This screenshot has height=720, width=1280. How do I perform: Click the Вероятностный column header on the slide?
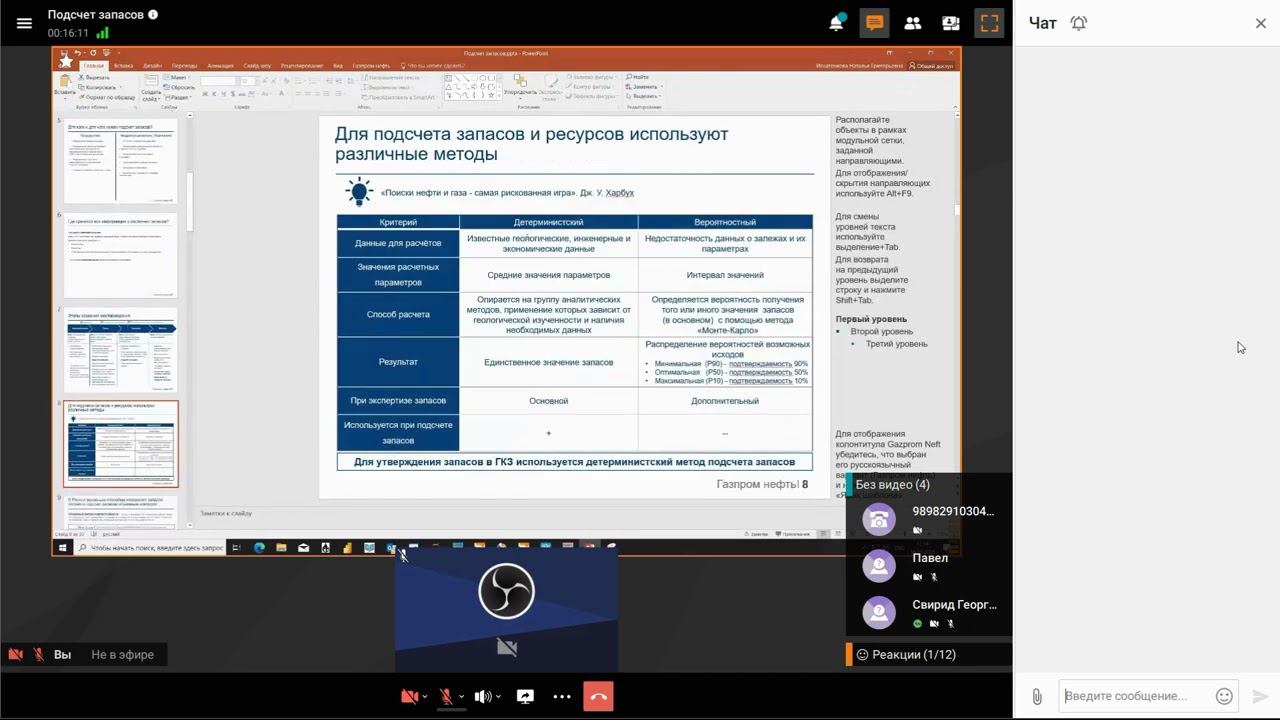725,222
